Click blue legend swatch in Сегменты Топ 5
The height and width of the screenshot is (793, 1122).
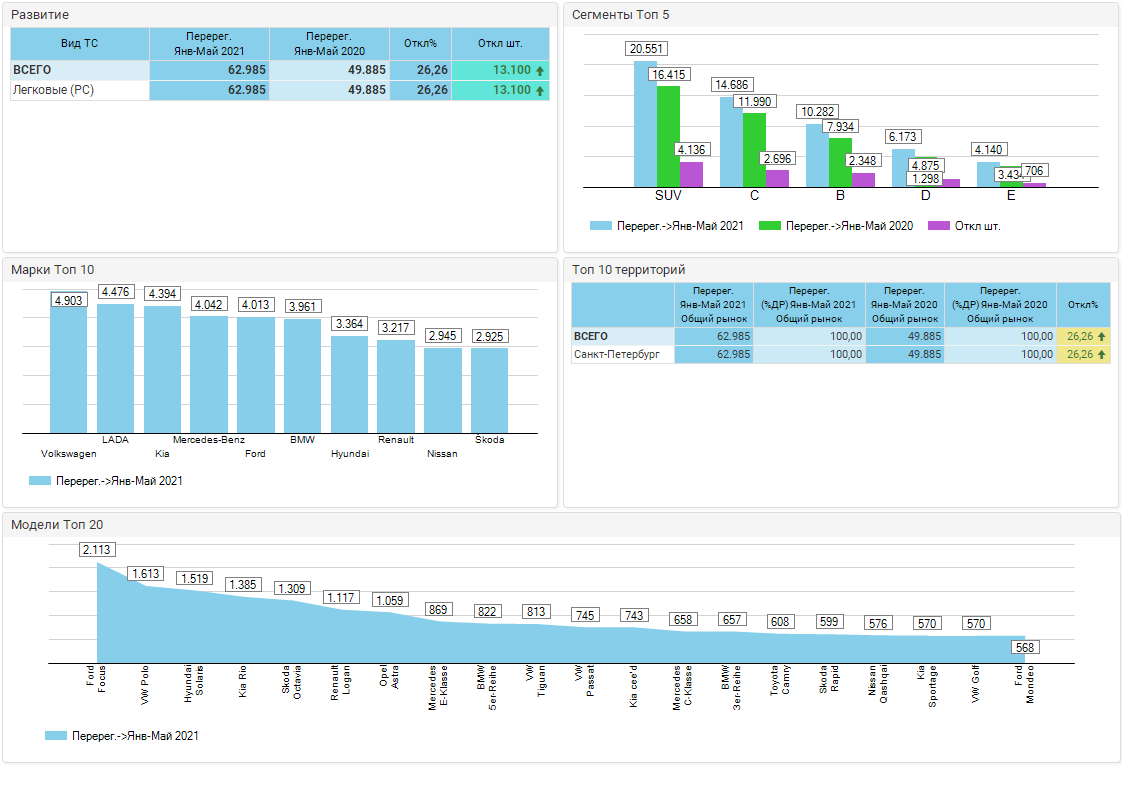tap(600, 226)
